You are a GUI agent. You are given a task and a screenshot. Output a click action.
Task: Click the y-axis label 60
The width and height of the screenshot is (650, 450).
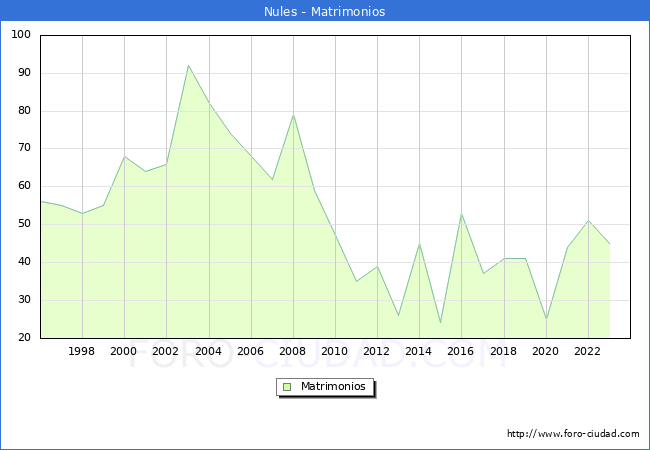pos(24,186)
